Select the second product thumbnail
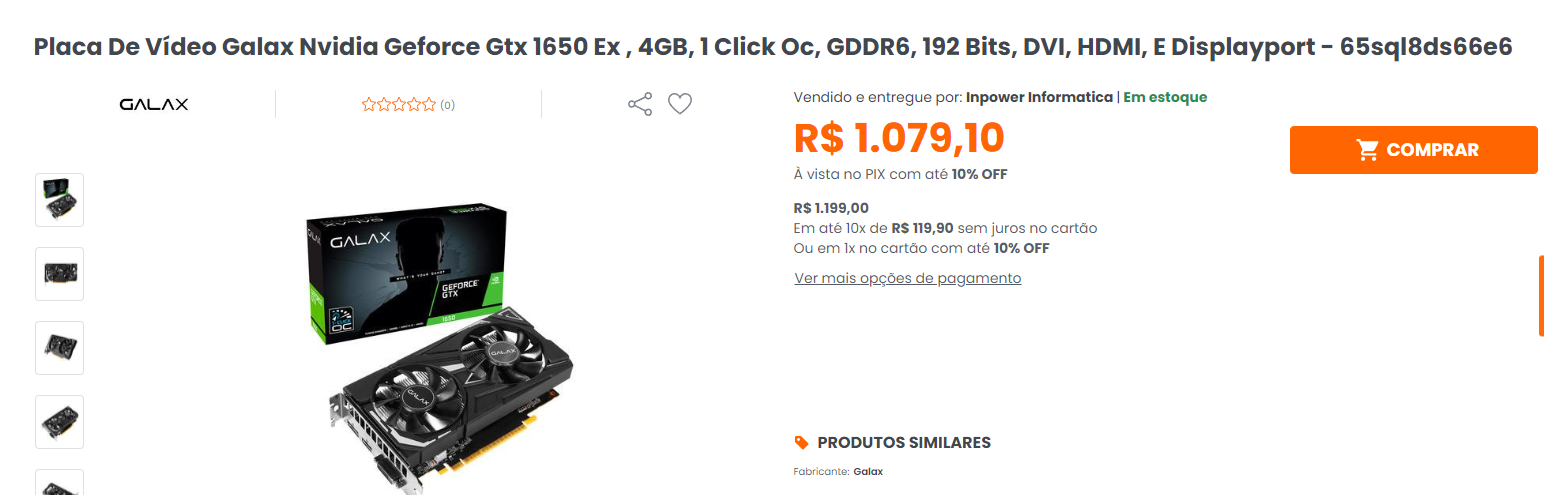 (60, 274)
